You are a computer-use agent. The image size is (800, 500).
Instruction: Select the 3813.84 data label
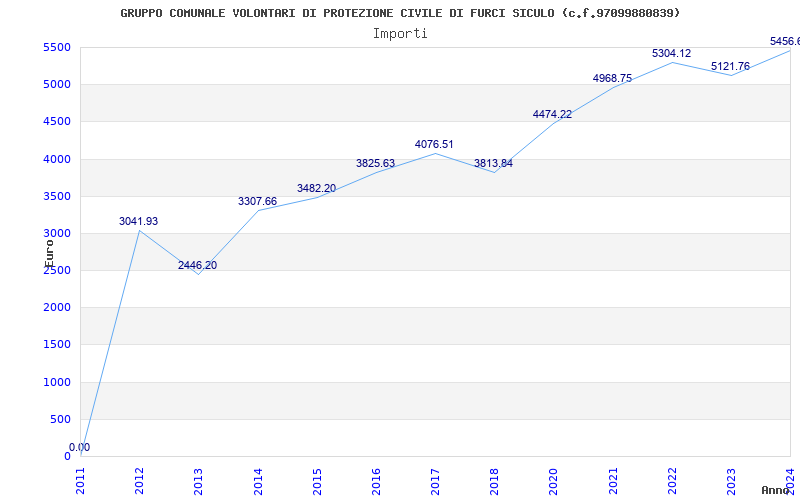[x=493, y=163]
